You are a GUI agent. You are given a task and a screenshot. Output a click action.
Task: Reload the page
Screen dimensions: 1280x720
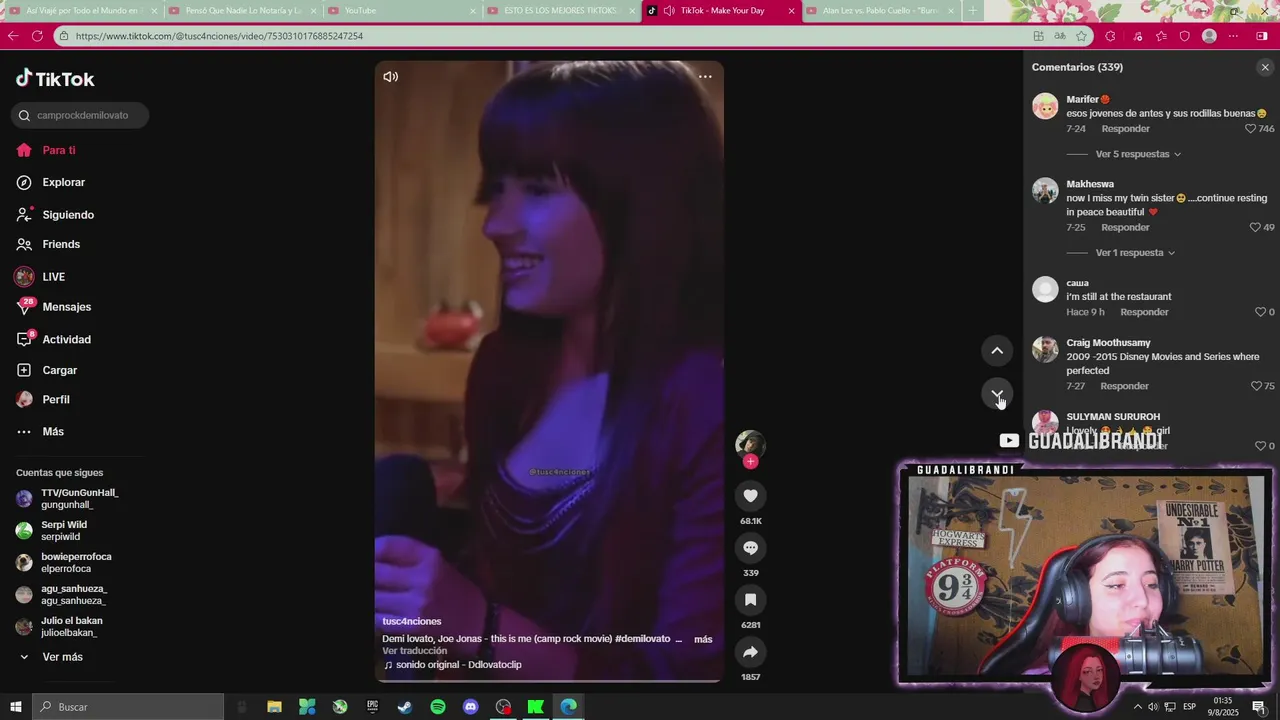37,36
